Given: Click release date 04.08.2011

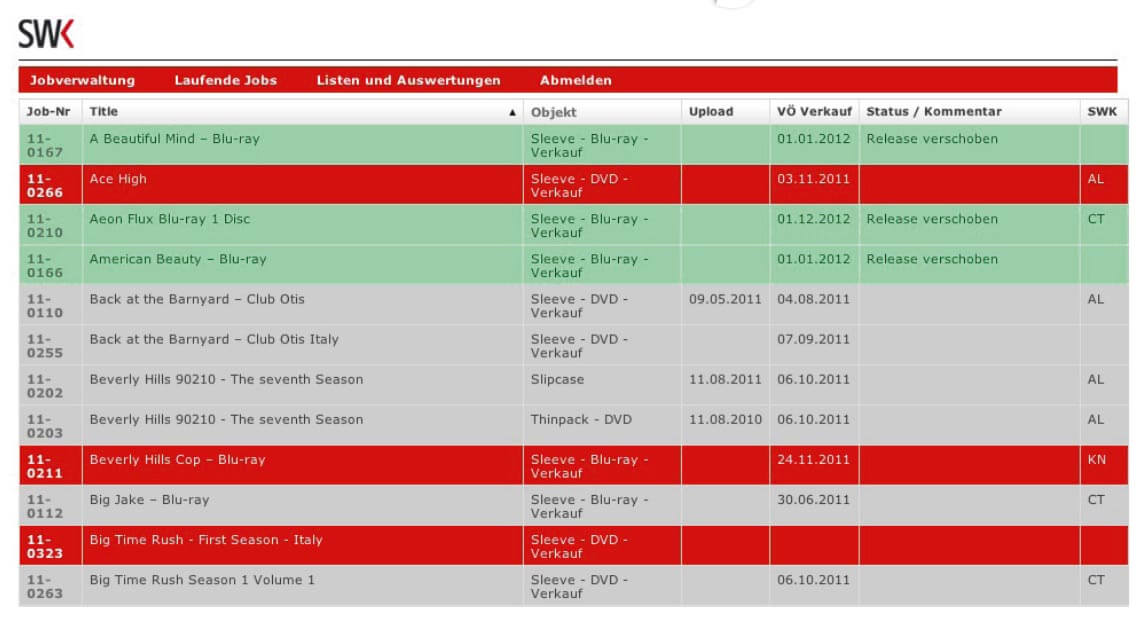Looking at the screenshot, I should pos(814,299).
